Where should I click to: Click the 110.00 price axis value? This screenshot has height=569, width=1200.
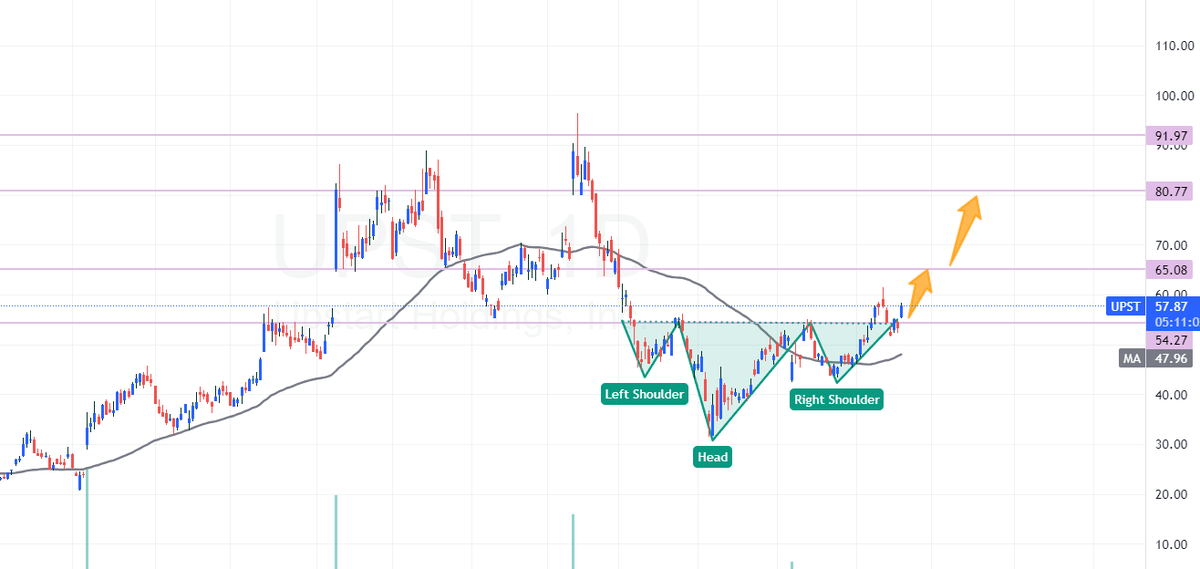click(1172, 46)
